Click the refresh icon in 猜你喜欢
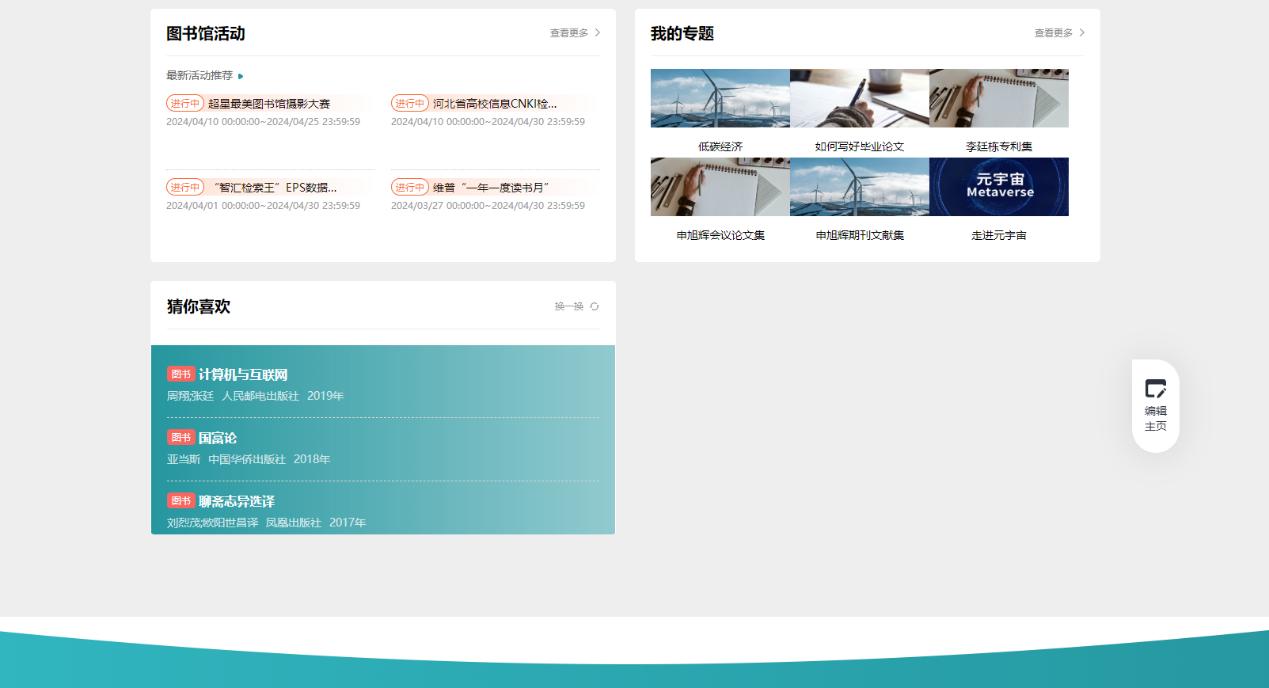This screenshot has width=1269, height=688. [594, 307]
